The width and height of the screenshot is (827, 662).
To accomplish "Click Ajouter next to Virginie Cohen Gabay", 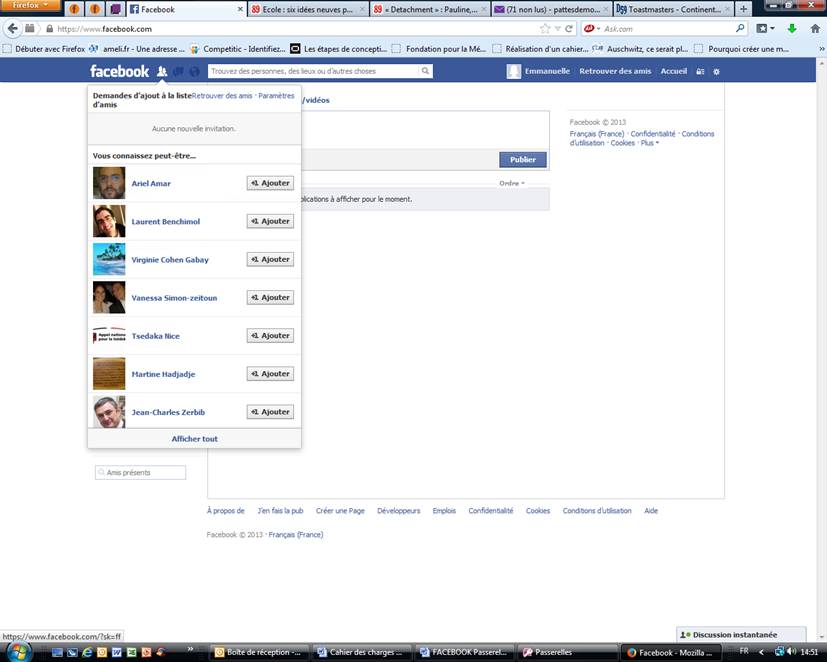I will [270, 259].
